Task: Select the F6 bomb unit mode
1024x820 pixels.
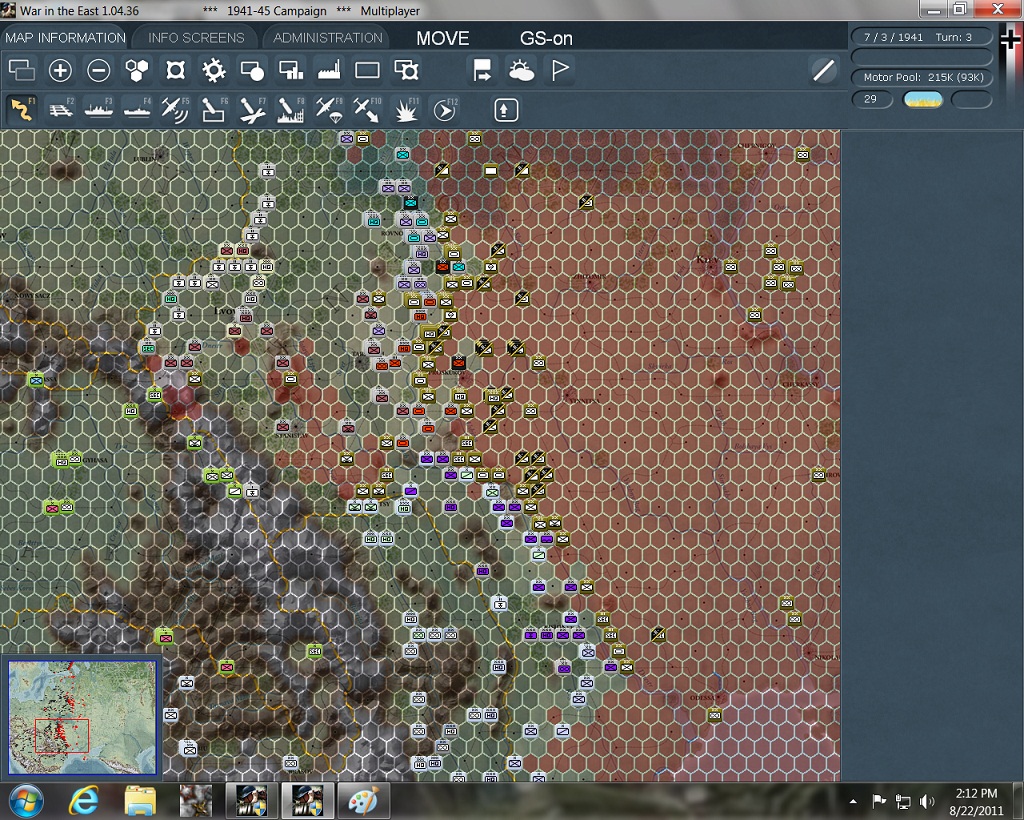Action: (x=214, y=110)
